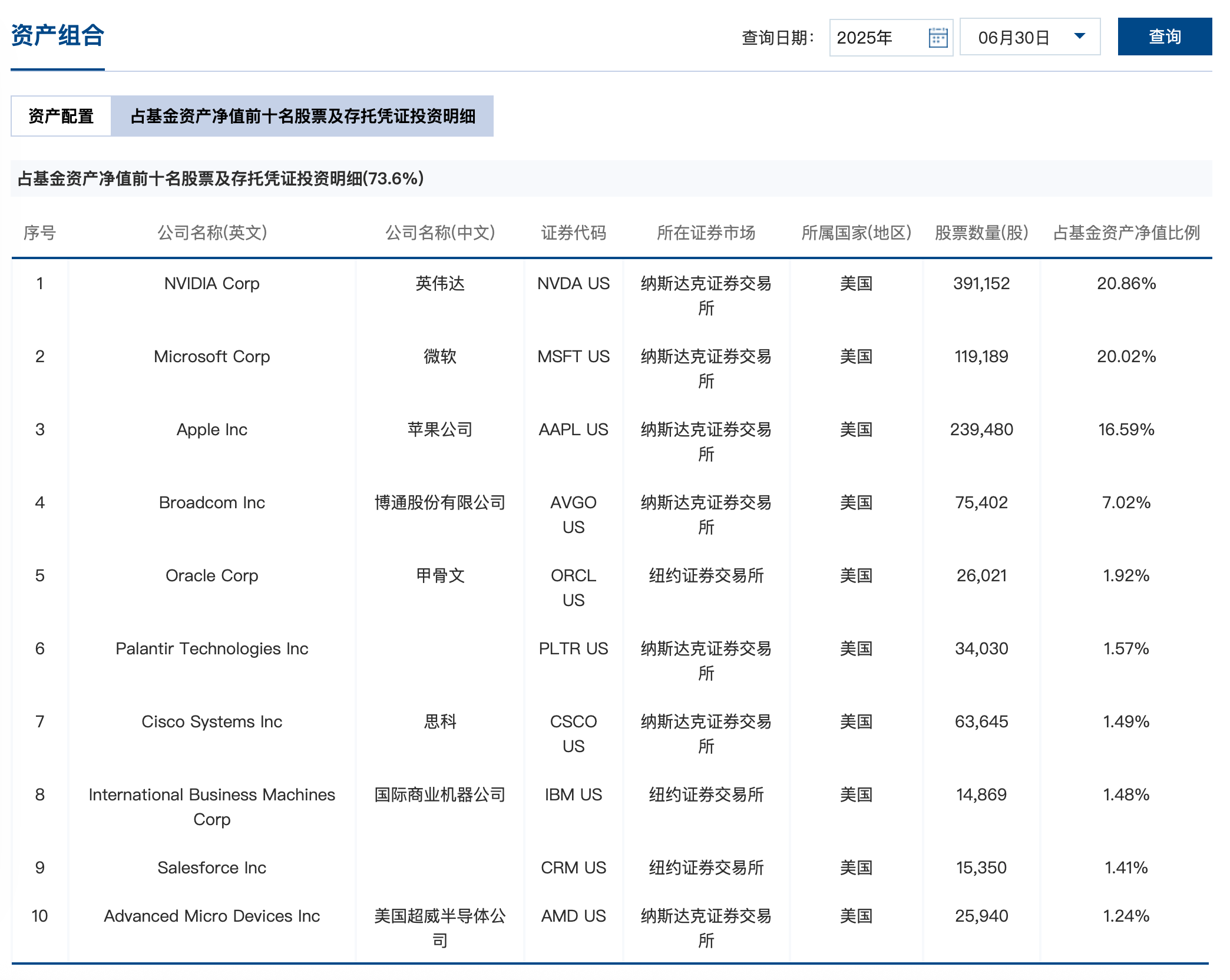Click the calendar icon in year field

[x=937, y=38]
